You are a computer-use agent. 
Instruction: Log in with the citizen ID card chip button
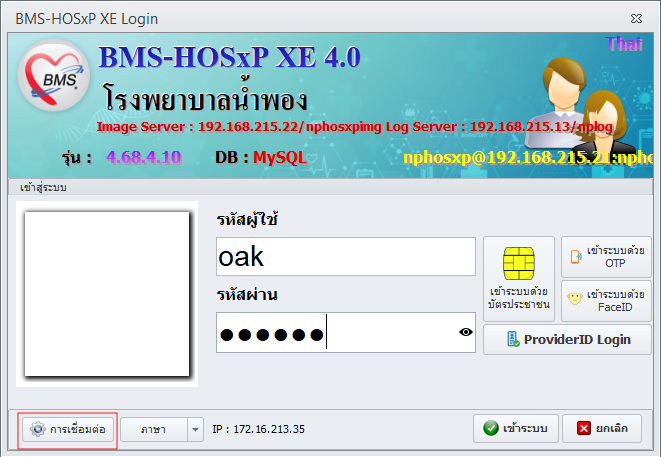519,279
